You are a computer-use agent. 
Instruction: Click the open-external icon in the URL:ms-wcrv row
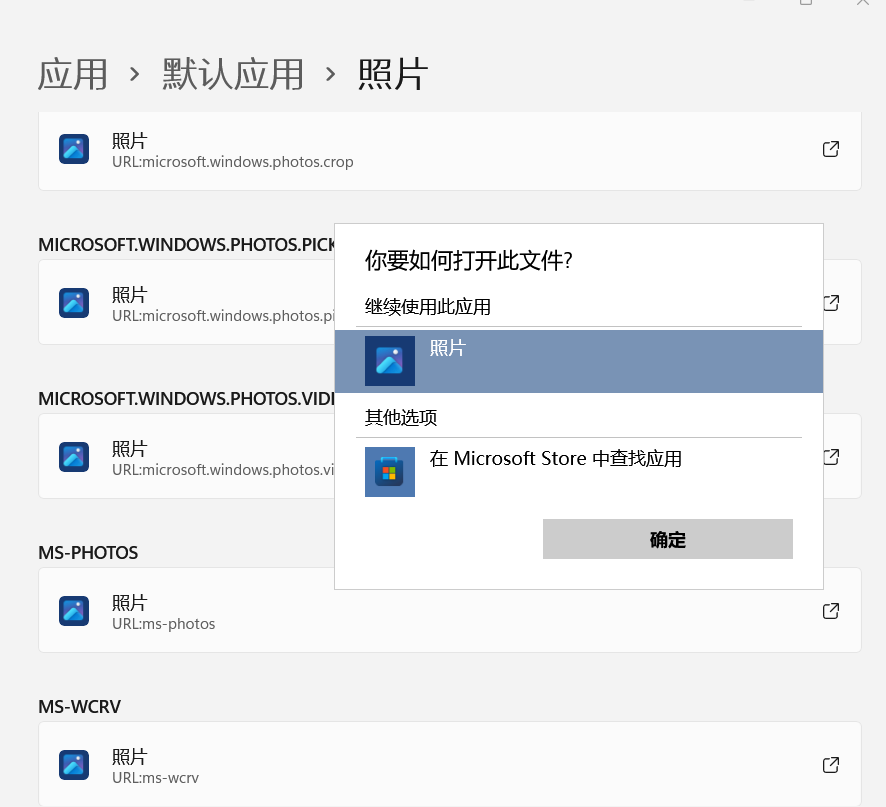(x=830, y=765)
